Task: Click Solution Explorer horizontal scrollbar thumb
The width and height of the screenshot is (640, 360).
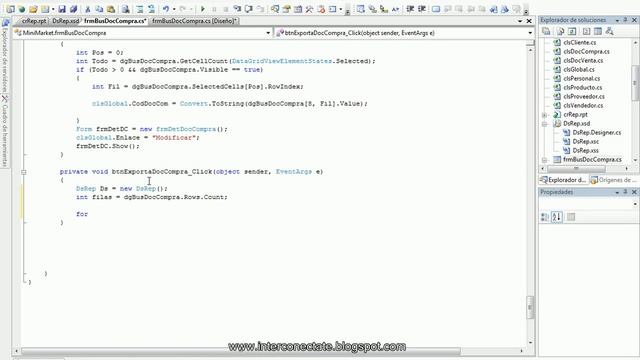Action: [x=576, y=169]
